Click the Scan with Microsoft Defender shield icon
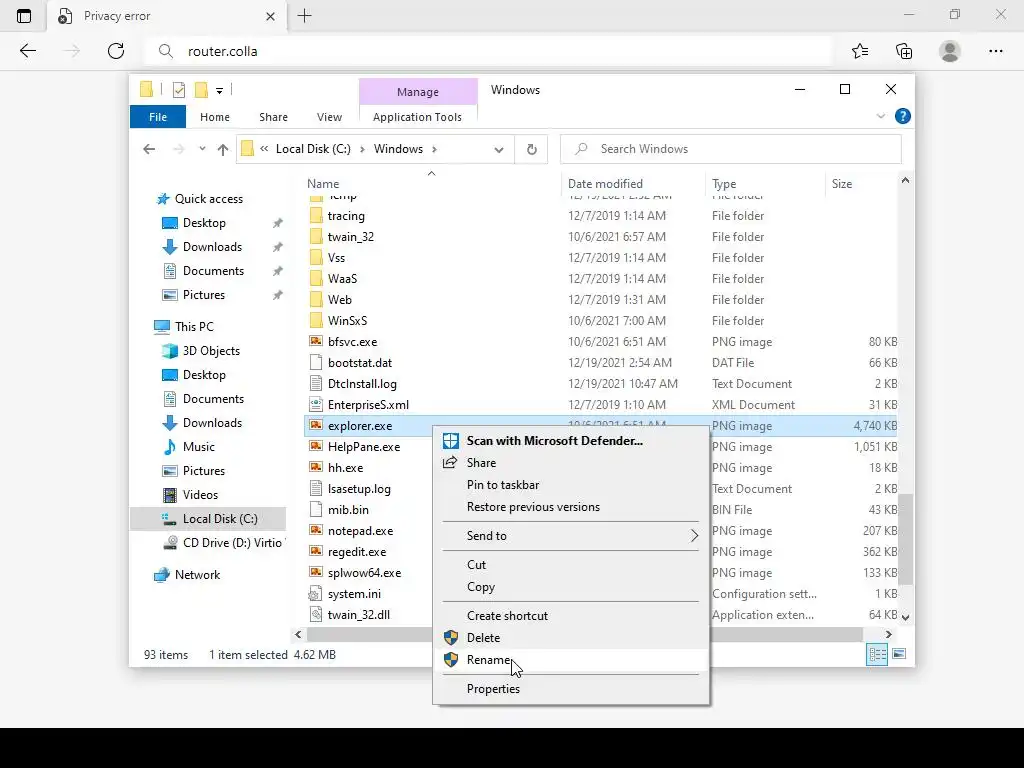The image size is (1024, 768). (451, 441)
